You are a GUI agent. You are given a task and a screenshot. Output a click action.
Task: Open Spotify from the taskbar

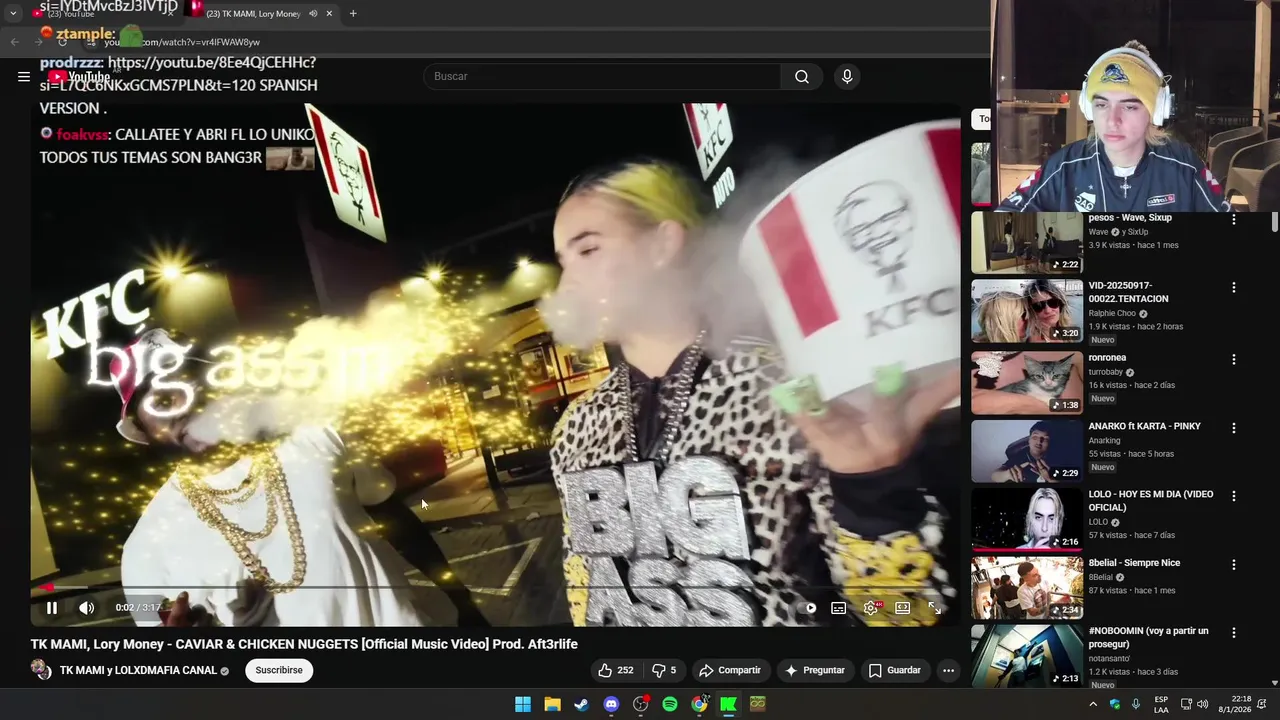point(670,704)
